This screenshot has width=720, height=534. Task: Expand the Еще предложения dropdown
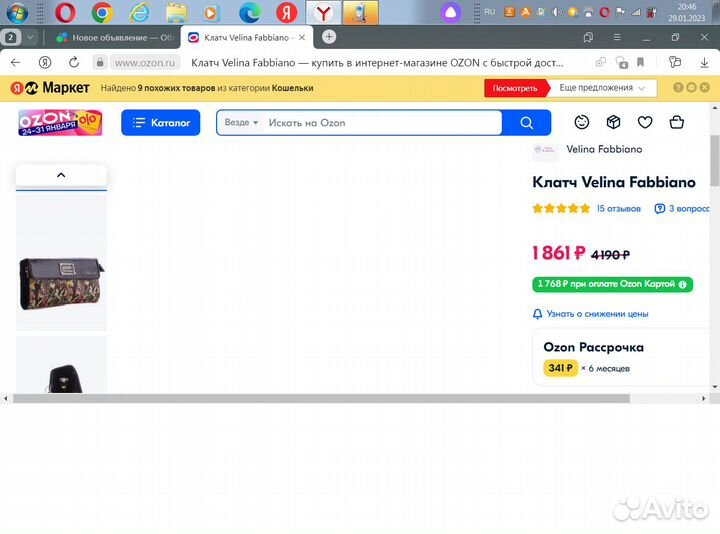click(x=600, y=88)
